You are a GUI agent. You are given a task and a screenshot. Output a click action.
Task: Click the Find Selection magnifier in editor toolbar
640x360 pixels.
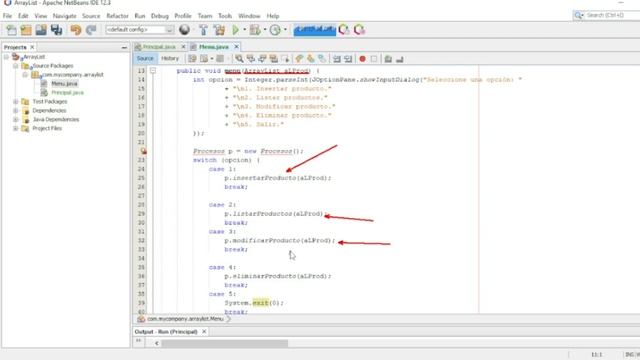coord(239,59)
